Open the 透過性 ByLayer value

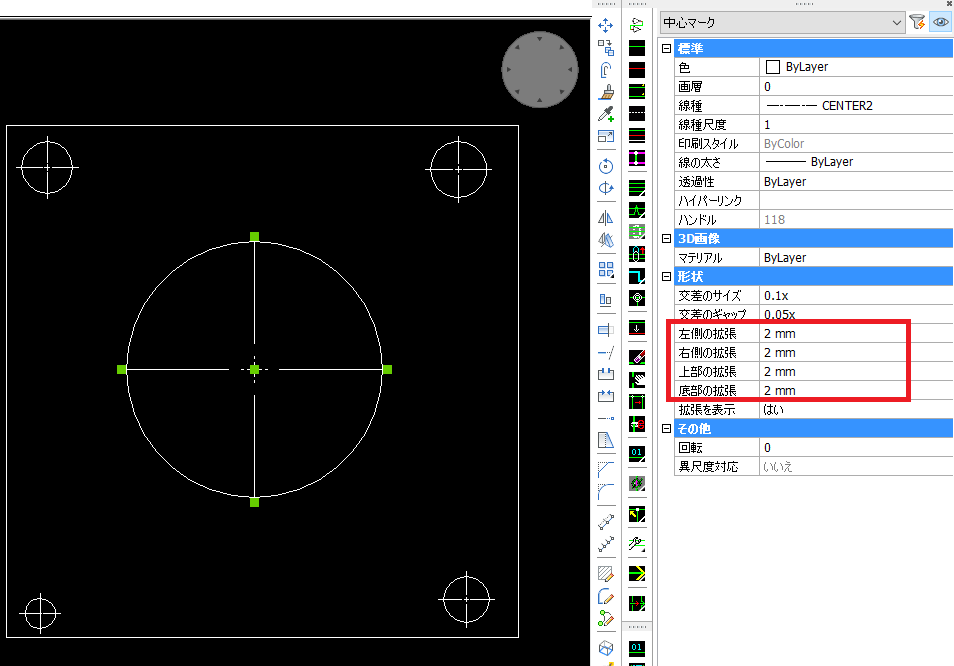[x=856, y=181]
